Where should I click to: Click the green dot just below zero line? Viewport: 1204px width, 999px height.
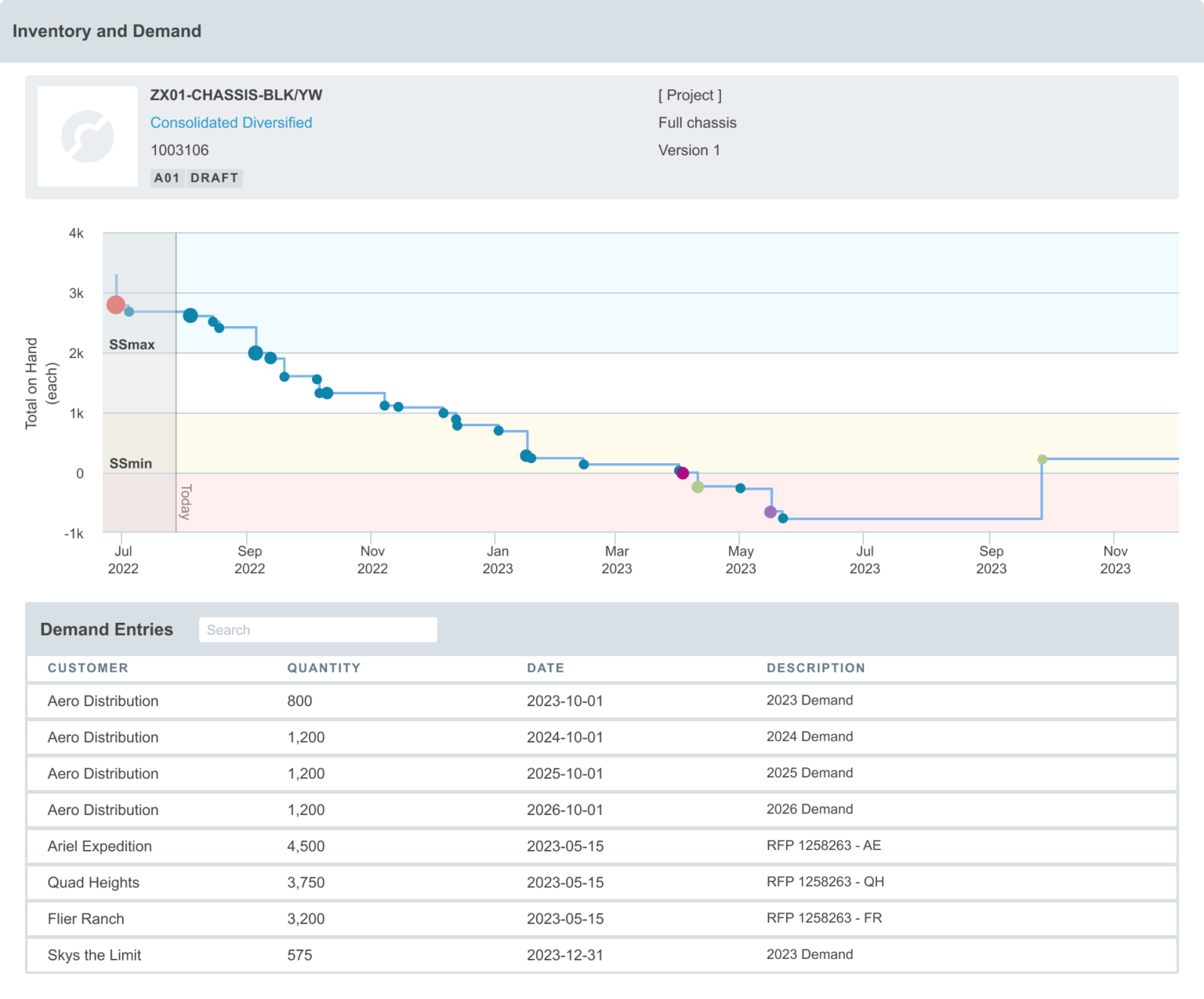(696, 487)
